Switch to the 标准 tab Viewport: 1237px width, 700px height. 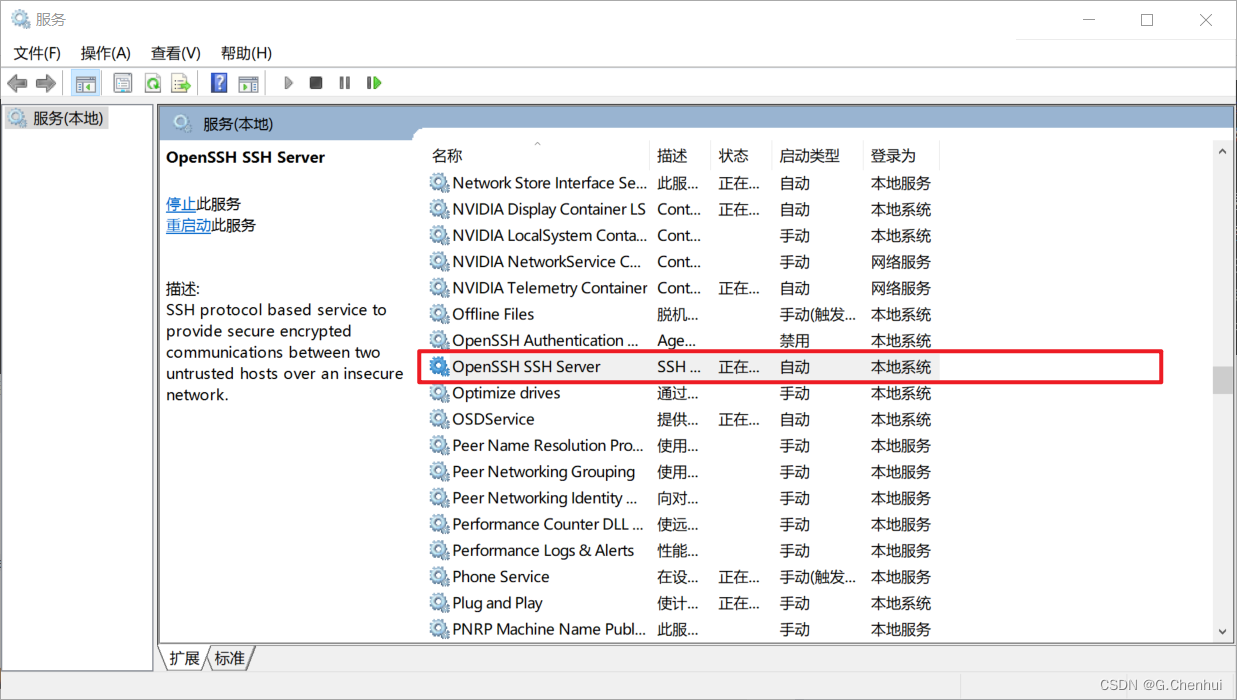(x=230, y=658)
